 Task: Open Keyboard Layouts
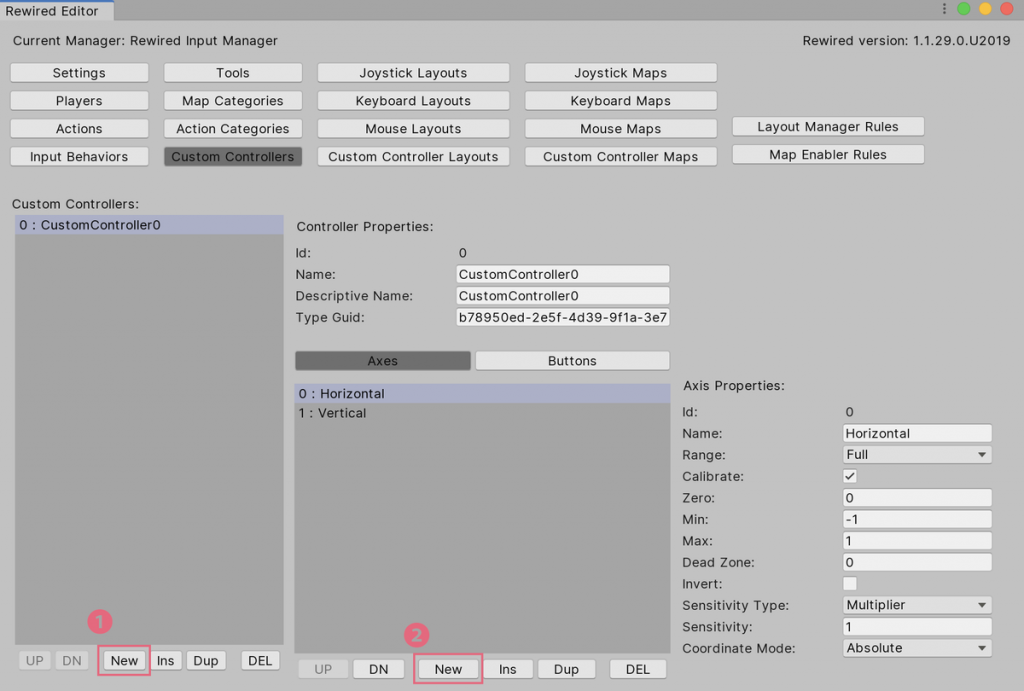413,101
